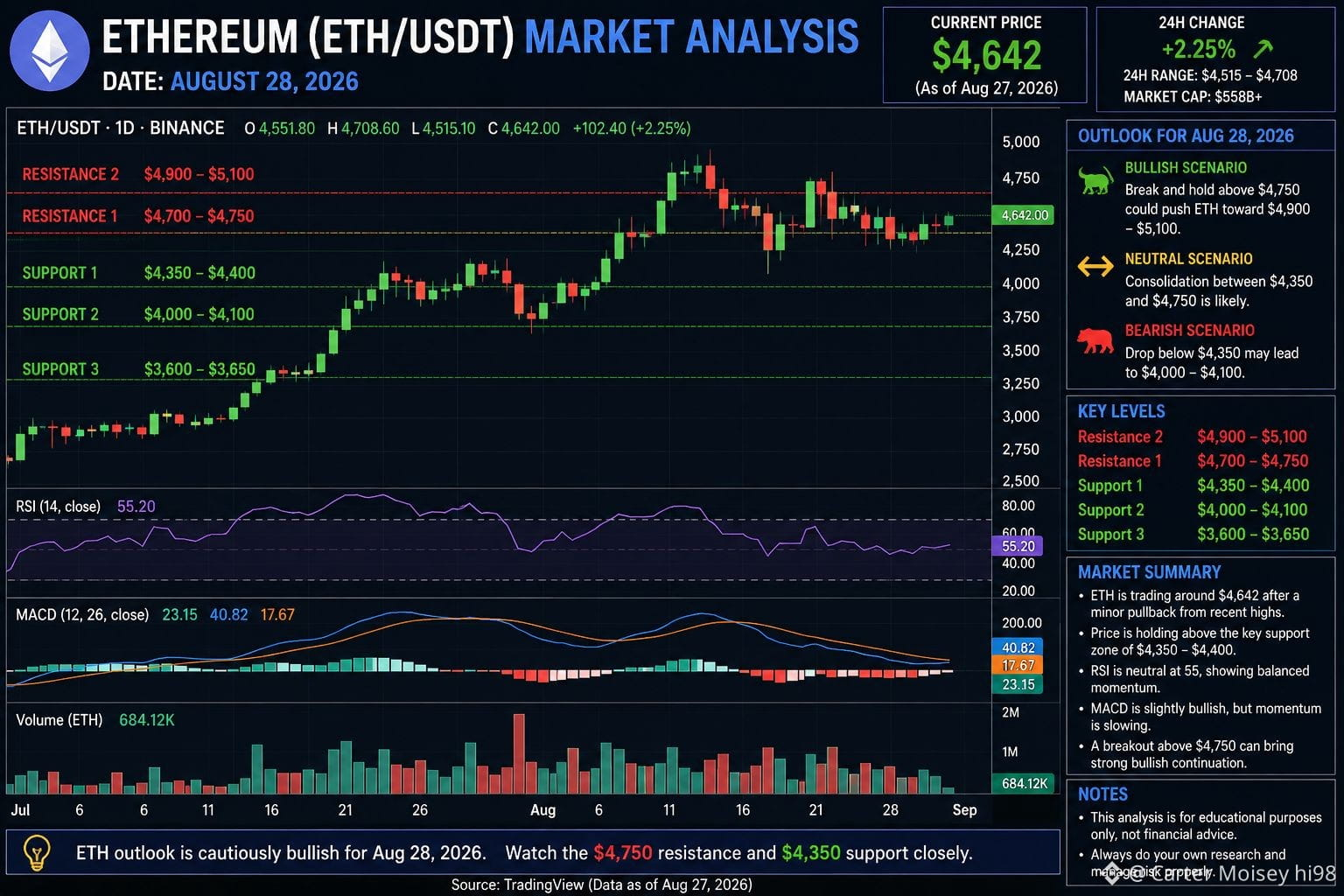Click the green 684.12K volume axis tag
1344x896 pixels.
(1023, 783)
